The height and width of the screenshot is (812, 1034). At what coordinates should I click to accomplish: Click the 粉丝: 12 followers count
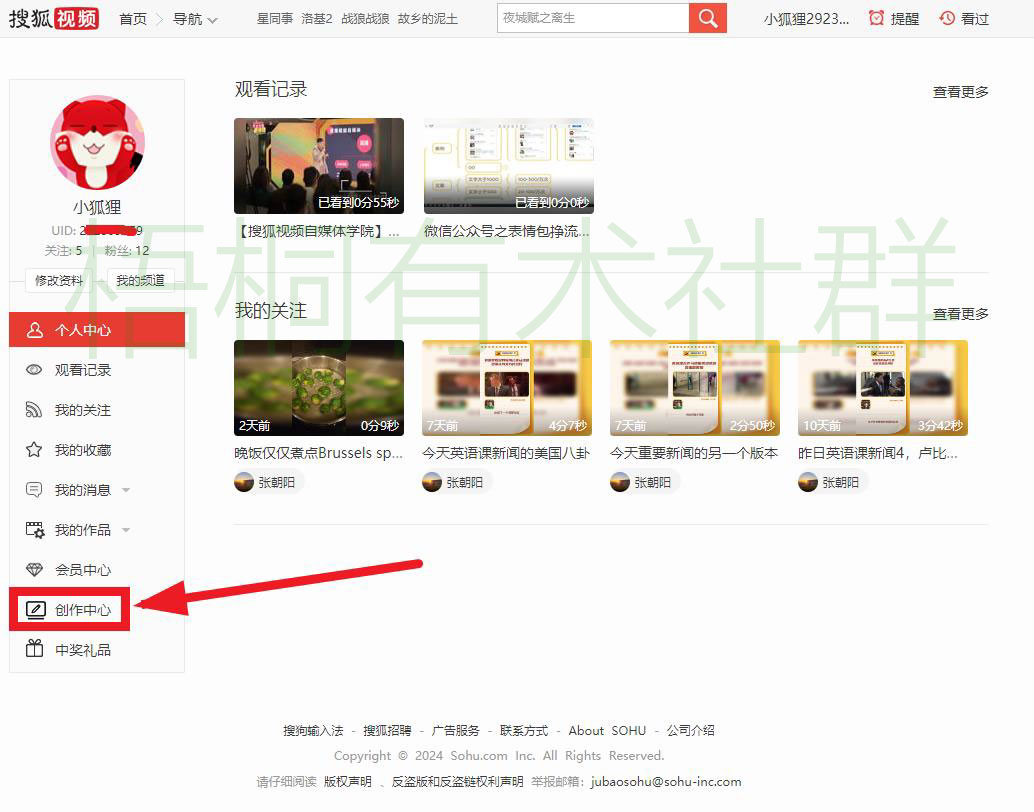[x=127, y=251]
